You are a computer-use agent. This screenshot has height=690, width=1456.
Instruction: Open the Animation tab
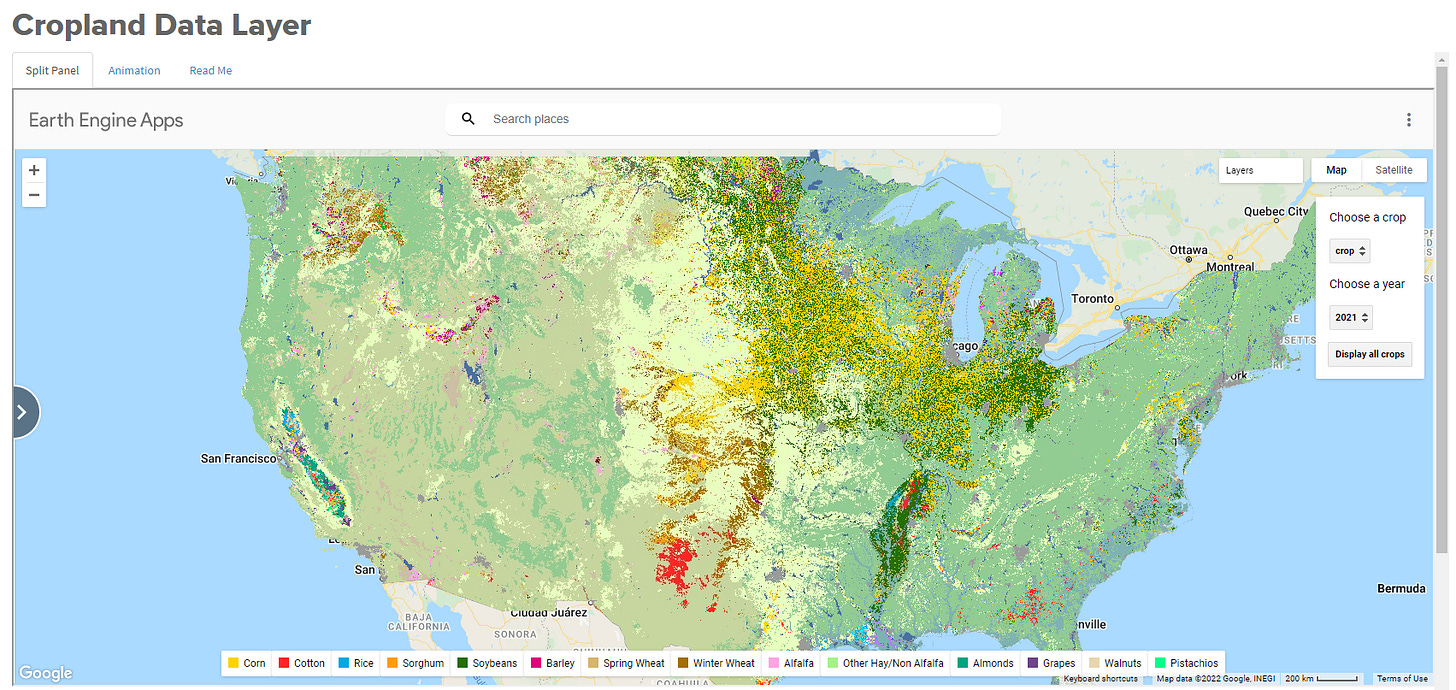pyautogui.click(x=134, y=70)
